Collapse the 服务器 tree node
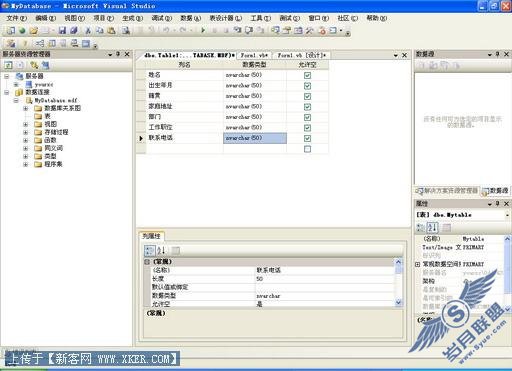The width and height of the screenshot is (512, 371). (6, 76)
